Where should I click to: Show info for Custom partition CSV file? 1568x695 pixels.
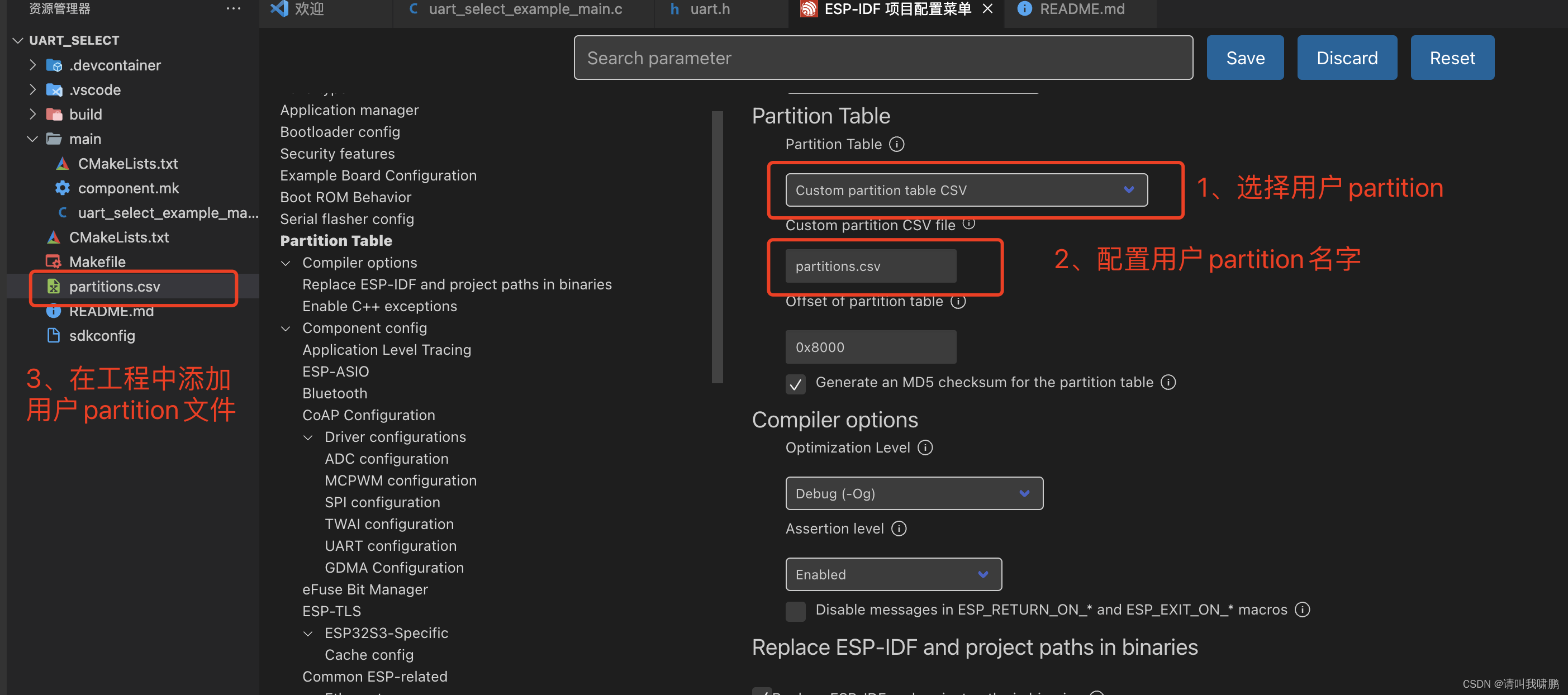(x=968, y=223)
